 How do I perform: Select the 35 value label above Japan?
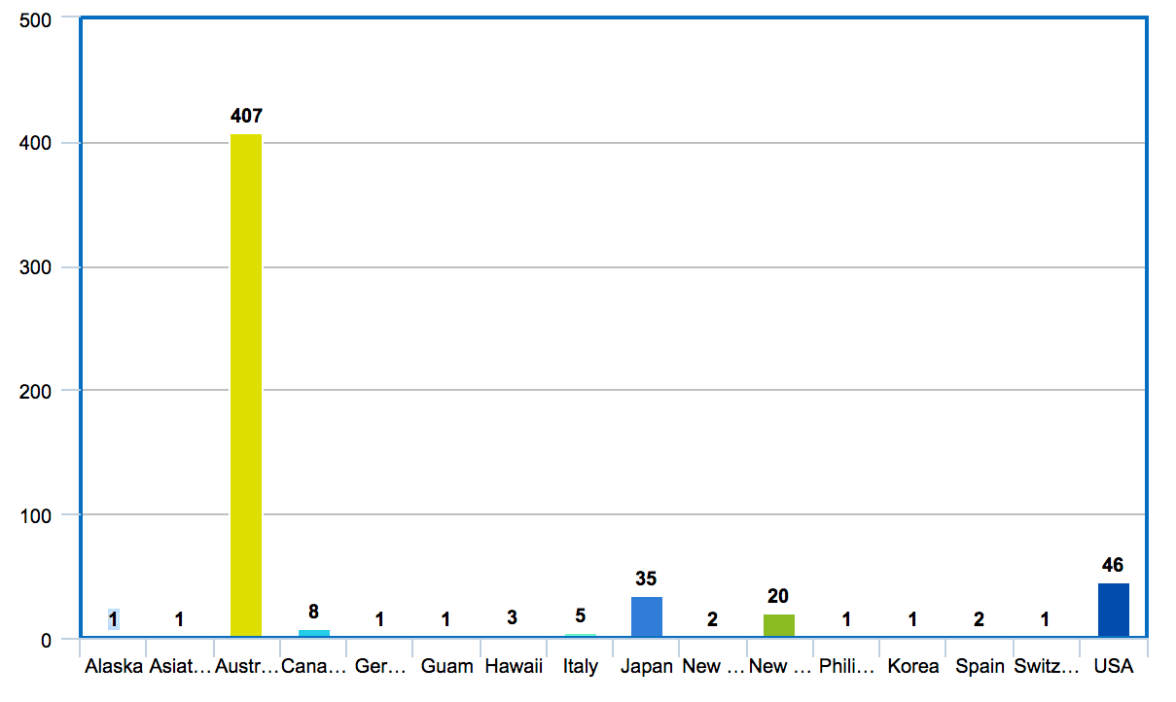pos(646,579)
